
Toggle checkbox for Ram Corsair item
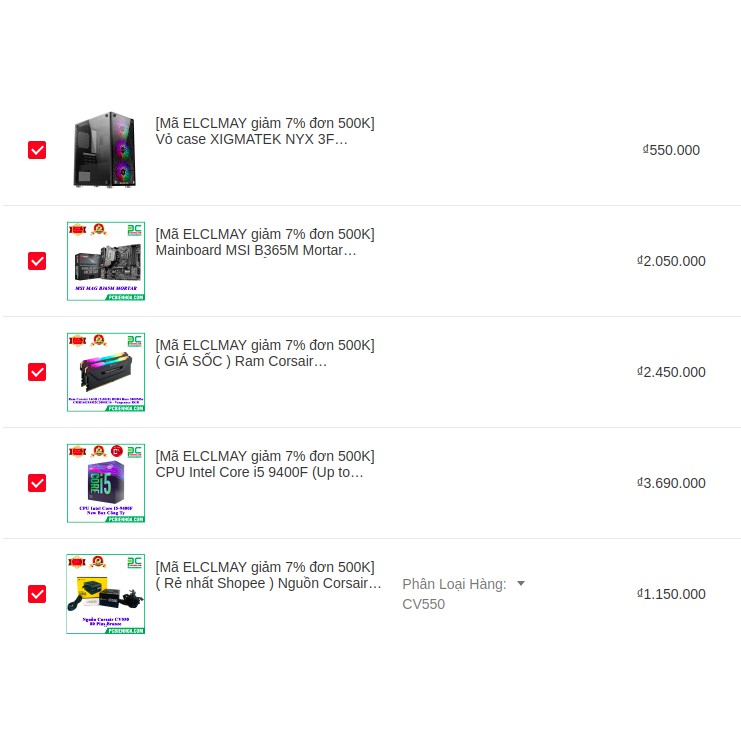[37, 372]
